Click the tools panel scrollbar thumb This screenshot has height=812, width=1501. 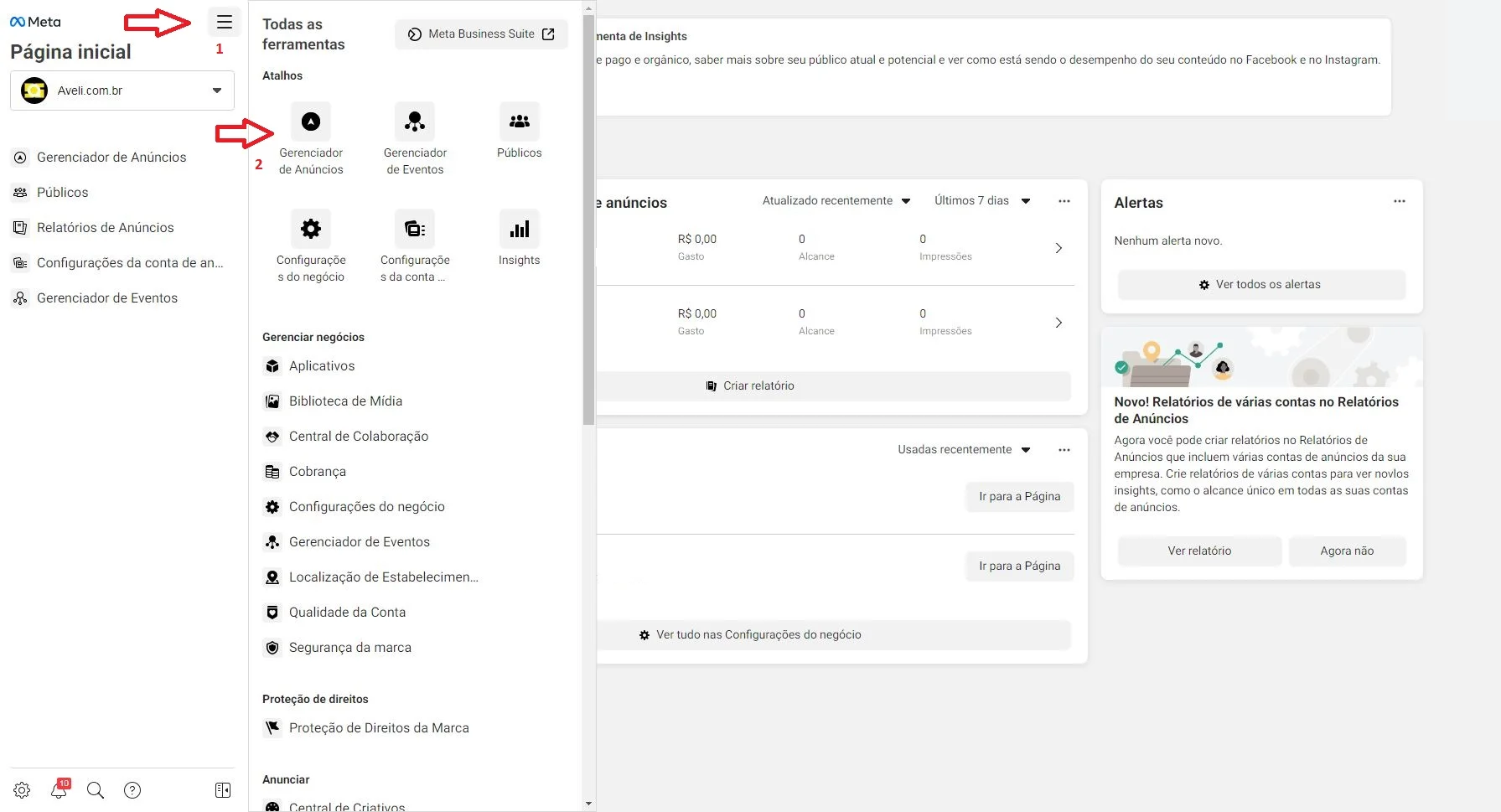[x=588, y=220]
